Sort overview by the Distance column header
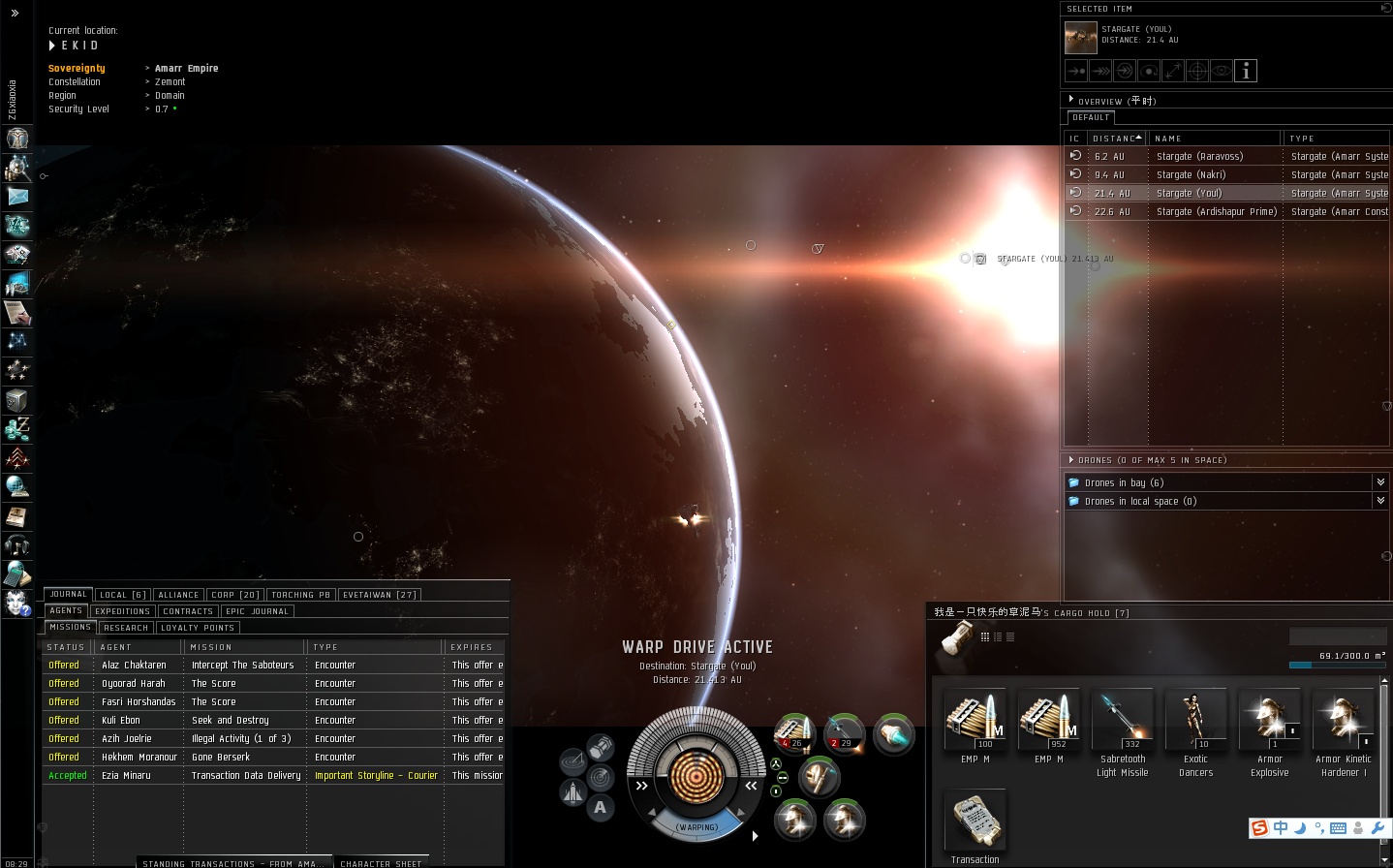 (x=1117, y=139)
